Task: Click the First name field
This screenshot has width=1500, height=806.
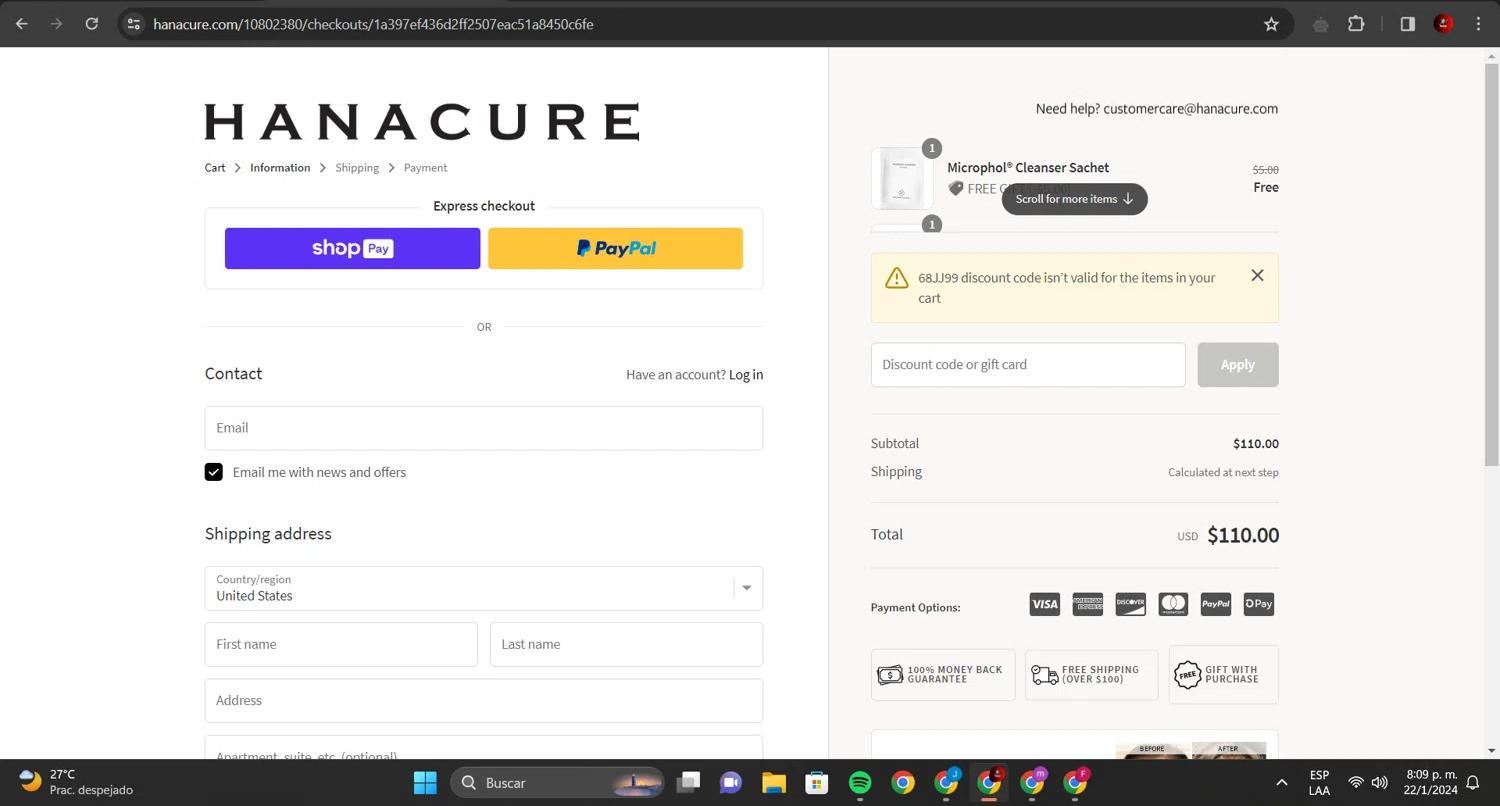Action: coord(341,645)
